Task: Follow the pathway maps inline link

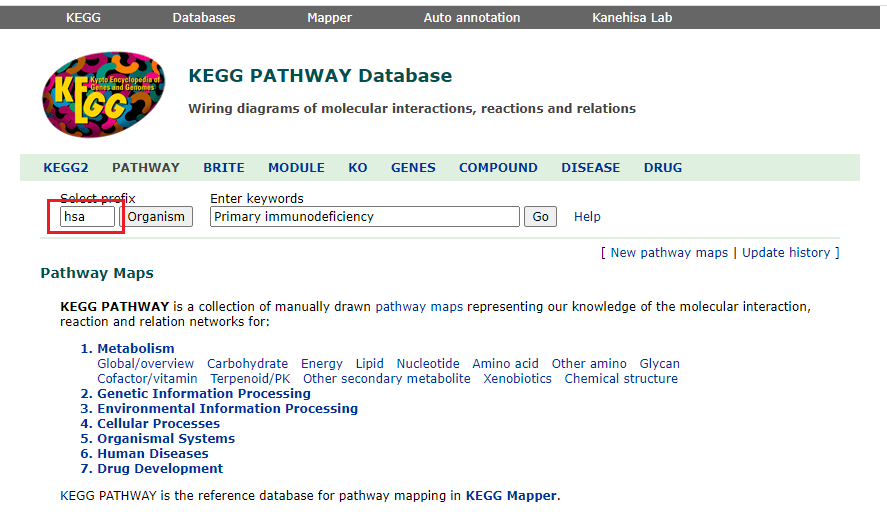Action: [x=419, y=307]
